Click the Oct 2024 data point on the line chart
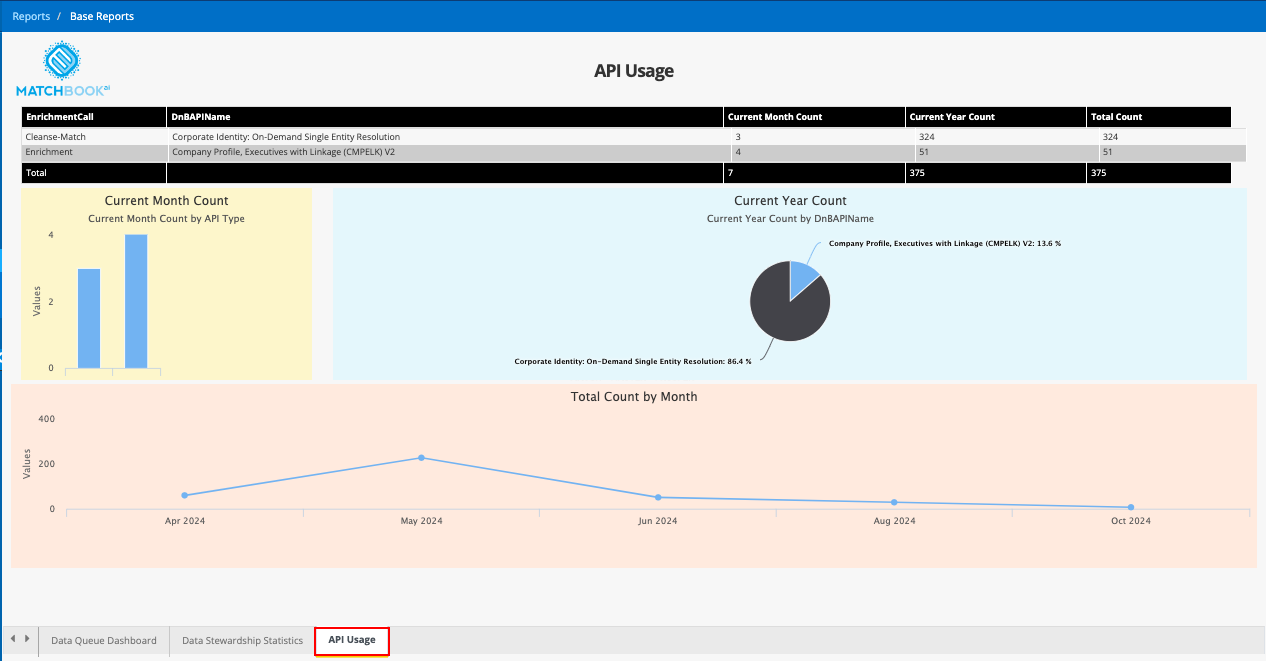1266x661 pixels. point(1131,507)
